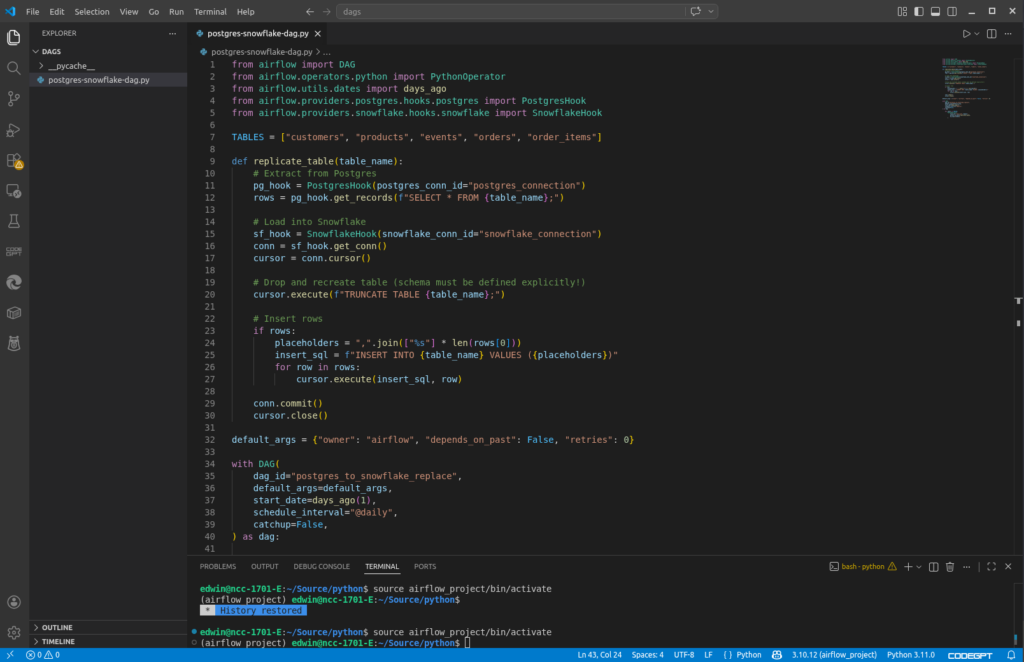Go back in navigation history
This screenshot has width=1024, height=662.
(x=310, y=12)
